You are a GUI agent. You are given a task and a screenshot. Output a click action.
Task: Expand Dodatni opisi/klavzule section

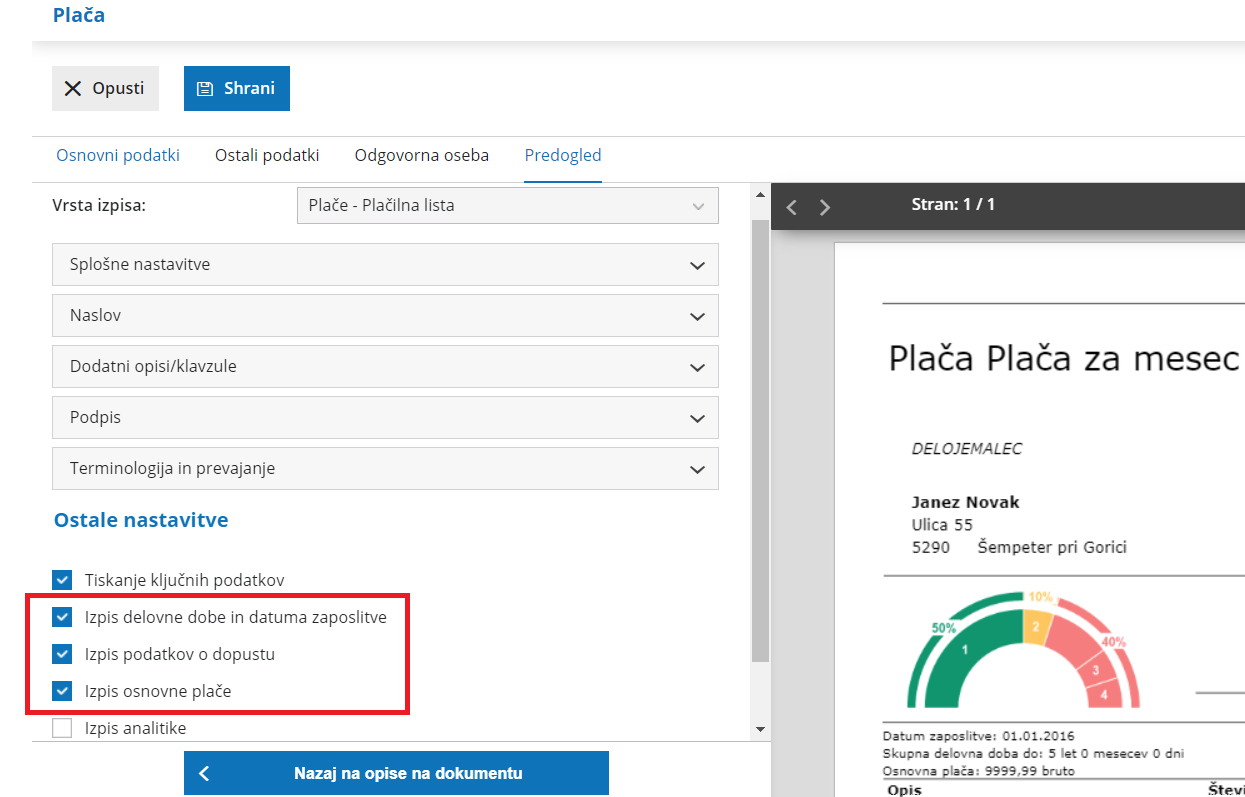click(385, 366)
